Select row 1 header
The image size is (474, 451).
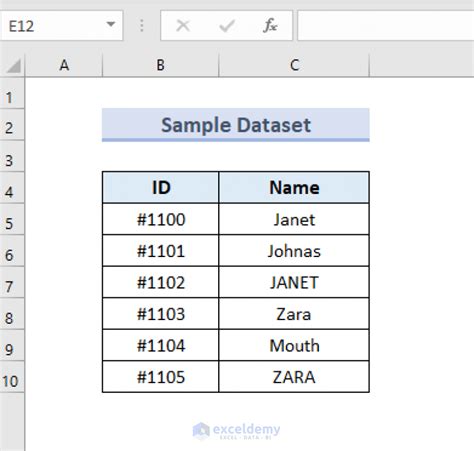tap(12, 94)
